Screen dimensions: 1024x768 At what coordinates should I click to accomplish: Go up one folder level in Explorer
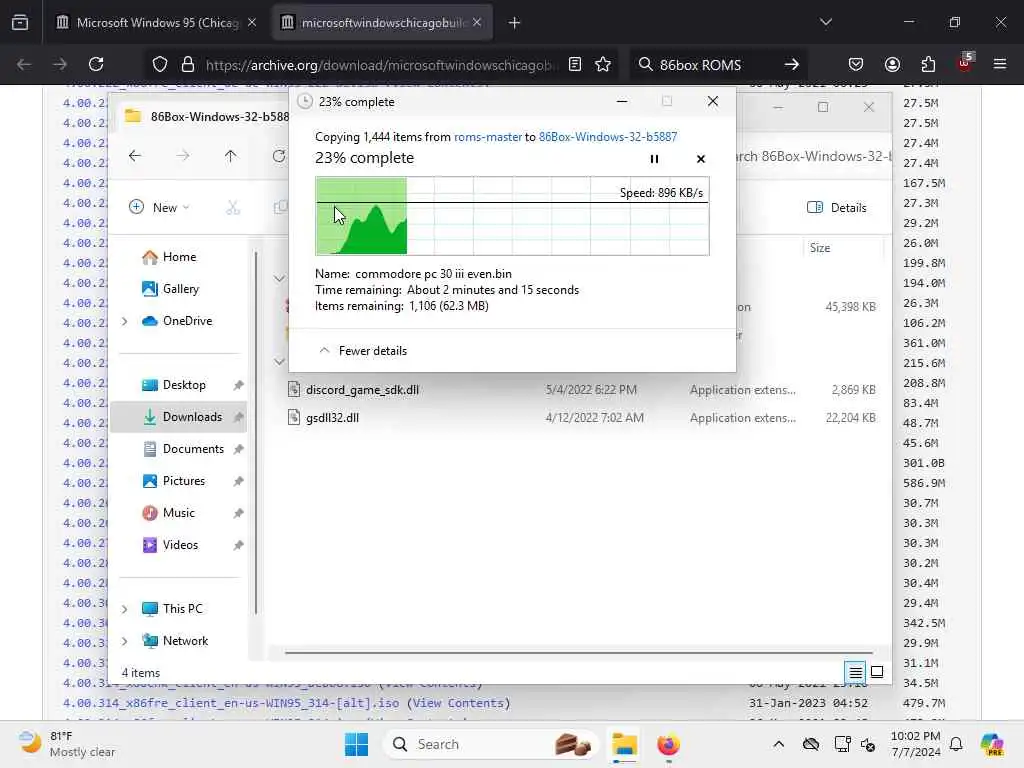coord(231,155)
